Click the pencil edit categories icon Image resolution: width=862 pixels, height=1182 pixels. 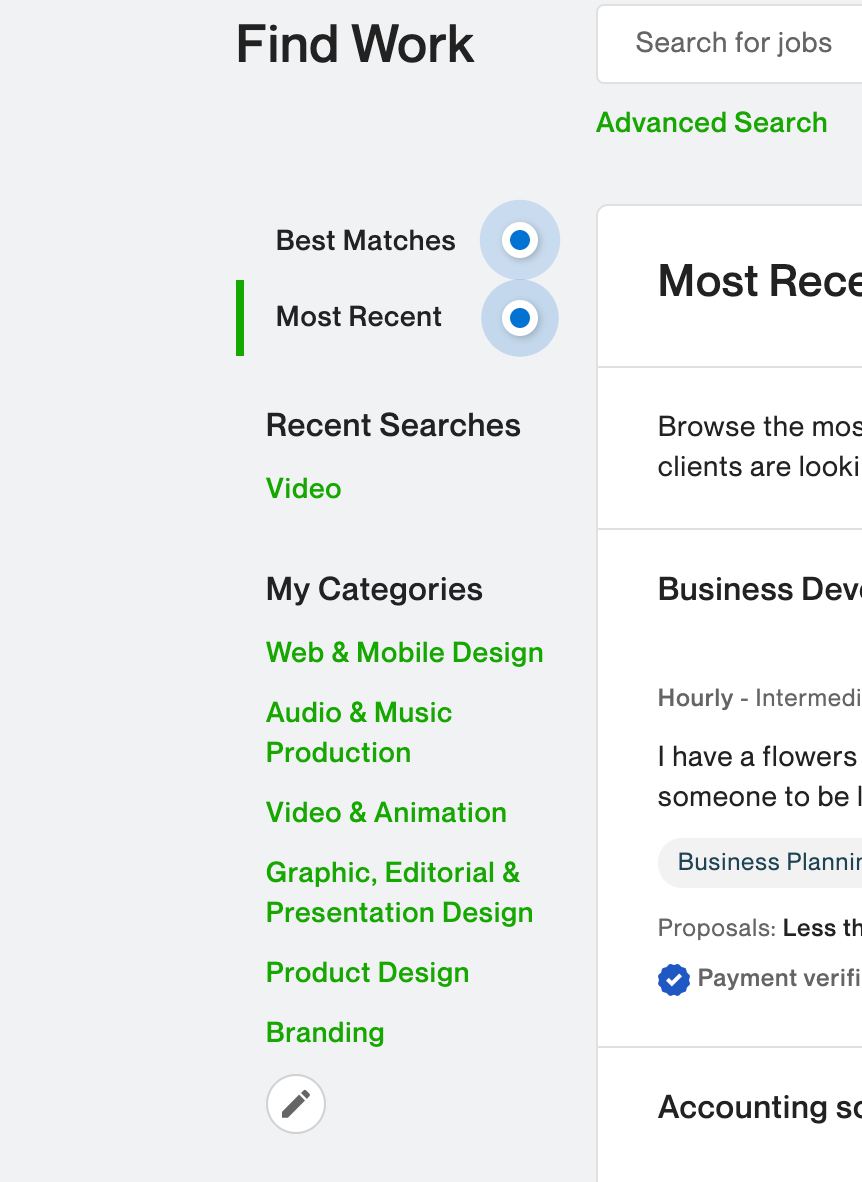[x=296, y=1104]
